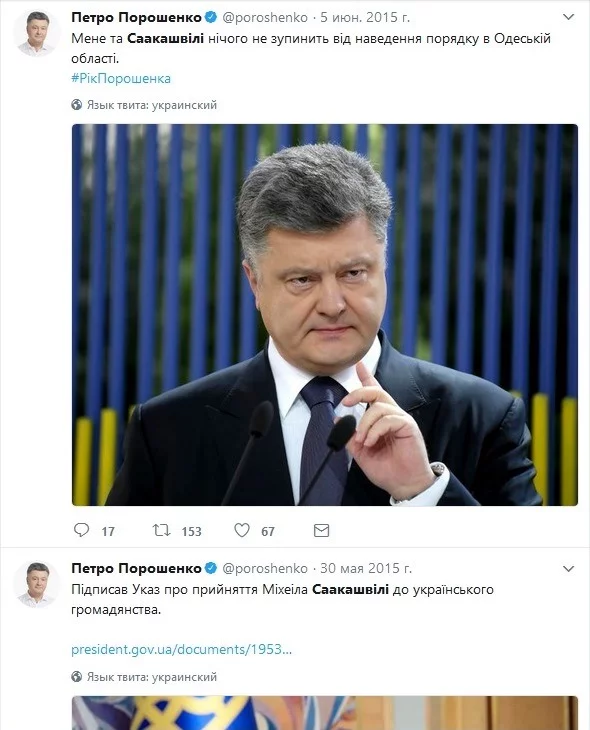
Task: Like the June 5 tweet with the heart icon
Action: (242, 530)
